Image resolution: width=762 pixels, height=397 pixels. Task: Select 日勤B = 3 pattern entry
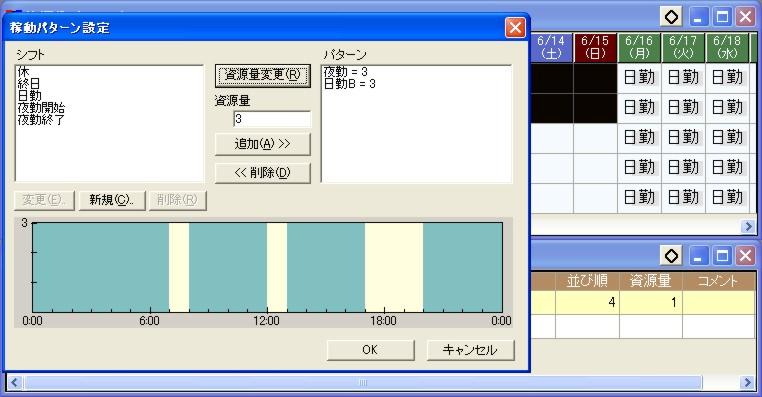coord(350,84)
